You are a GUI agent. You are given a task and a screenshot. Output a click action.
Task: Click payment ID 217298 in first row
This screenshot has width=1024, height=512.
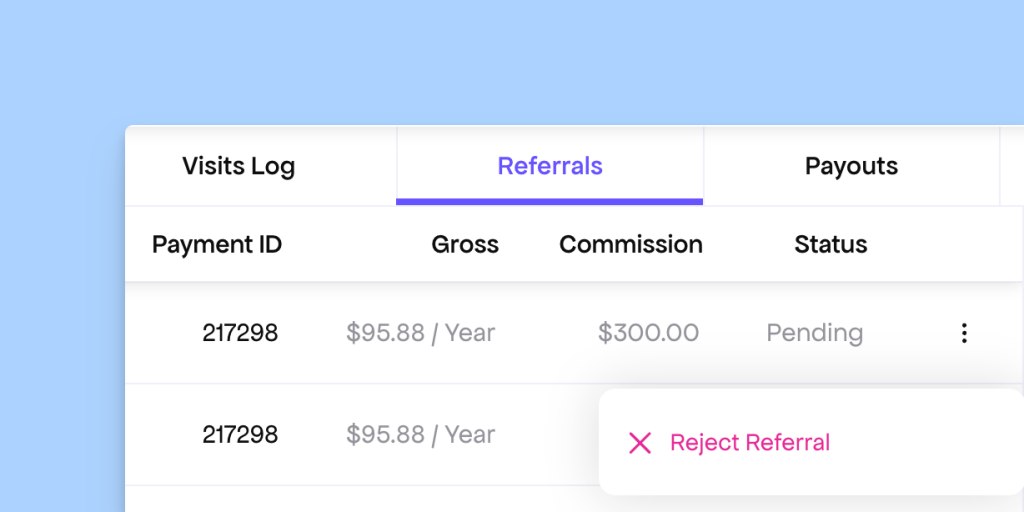240,333
